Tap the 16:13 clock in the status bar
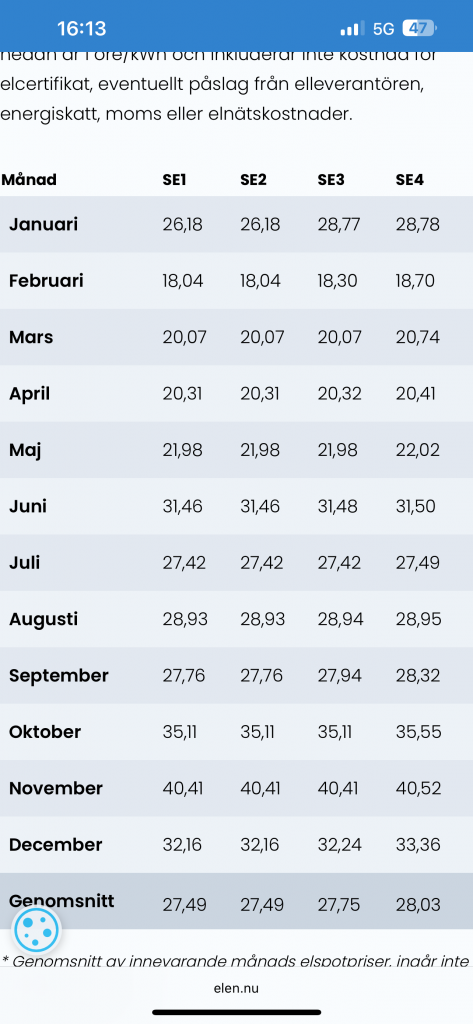Image resolution: width=473 pixels, height=1024 pixels. [82, 29]
